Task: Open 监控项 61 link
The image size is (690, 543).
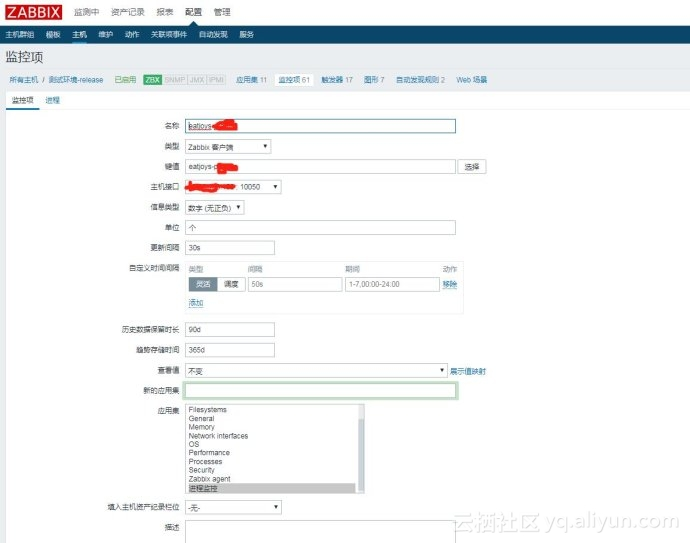Action: click(294, 80)
